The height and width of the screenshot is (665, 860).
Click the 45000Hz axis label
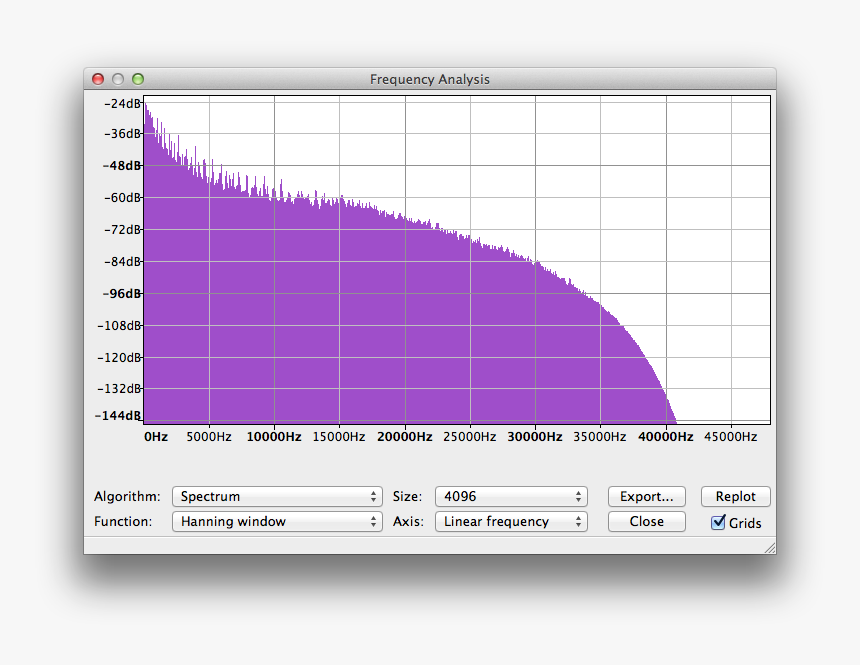[x=731, y=437]
